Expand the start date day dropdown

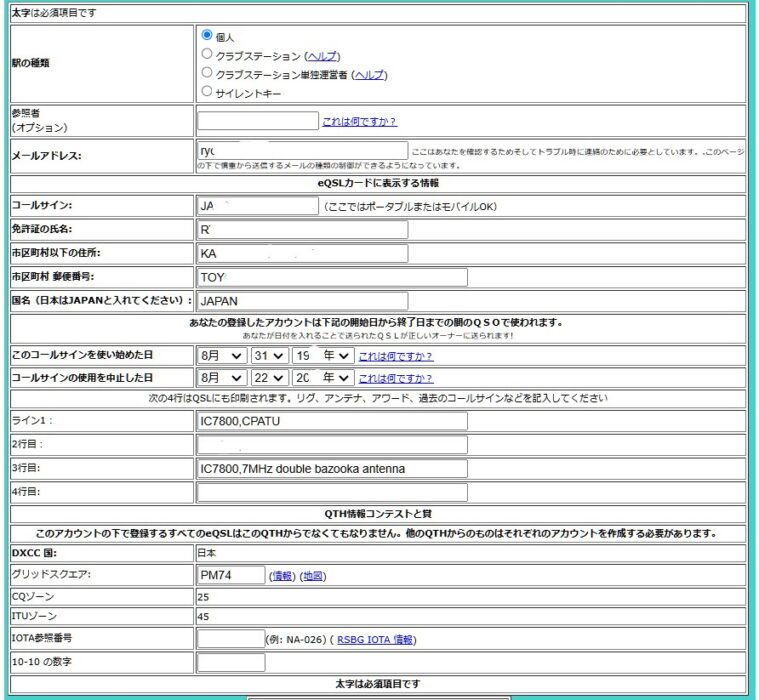click(x=269, y=355)
